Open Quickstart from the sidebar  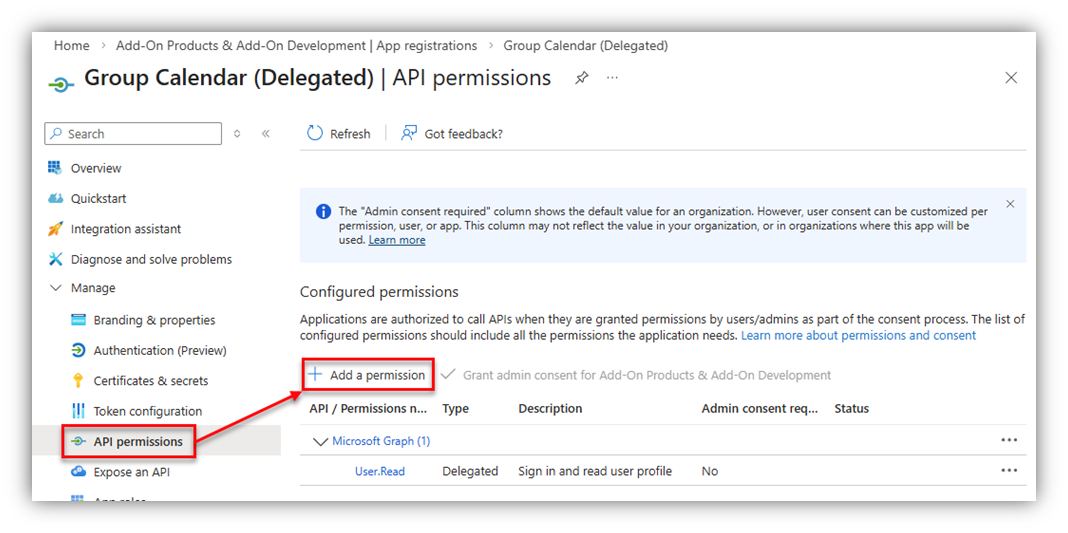[98, 199]
